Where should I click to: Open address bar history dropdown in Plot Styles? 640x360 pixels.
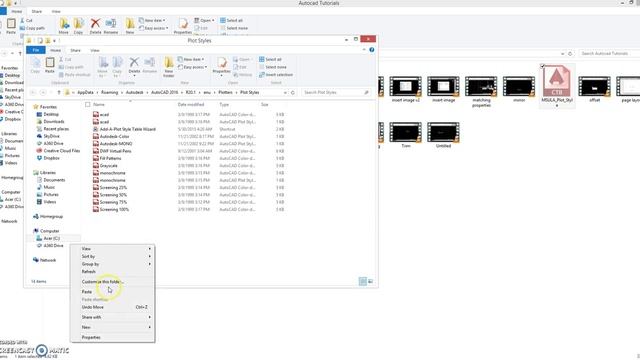point(285,93)
